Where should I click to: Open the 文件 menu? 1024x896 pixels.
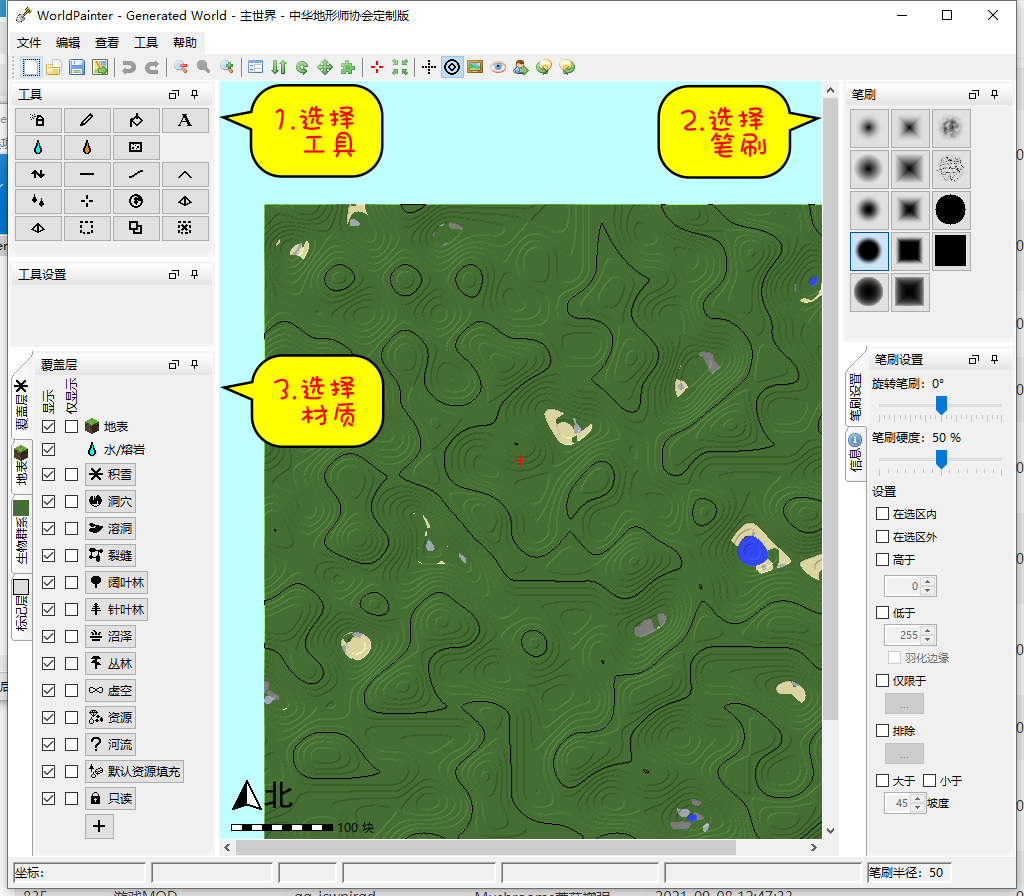click(x=30, y=43)
